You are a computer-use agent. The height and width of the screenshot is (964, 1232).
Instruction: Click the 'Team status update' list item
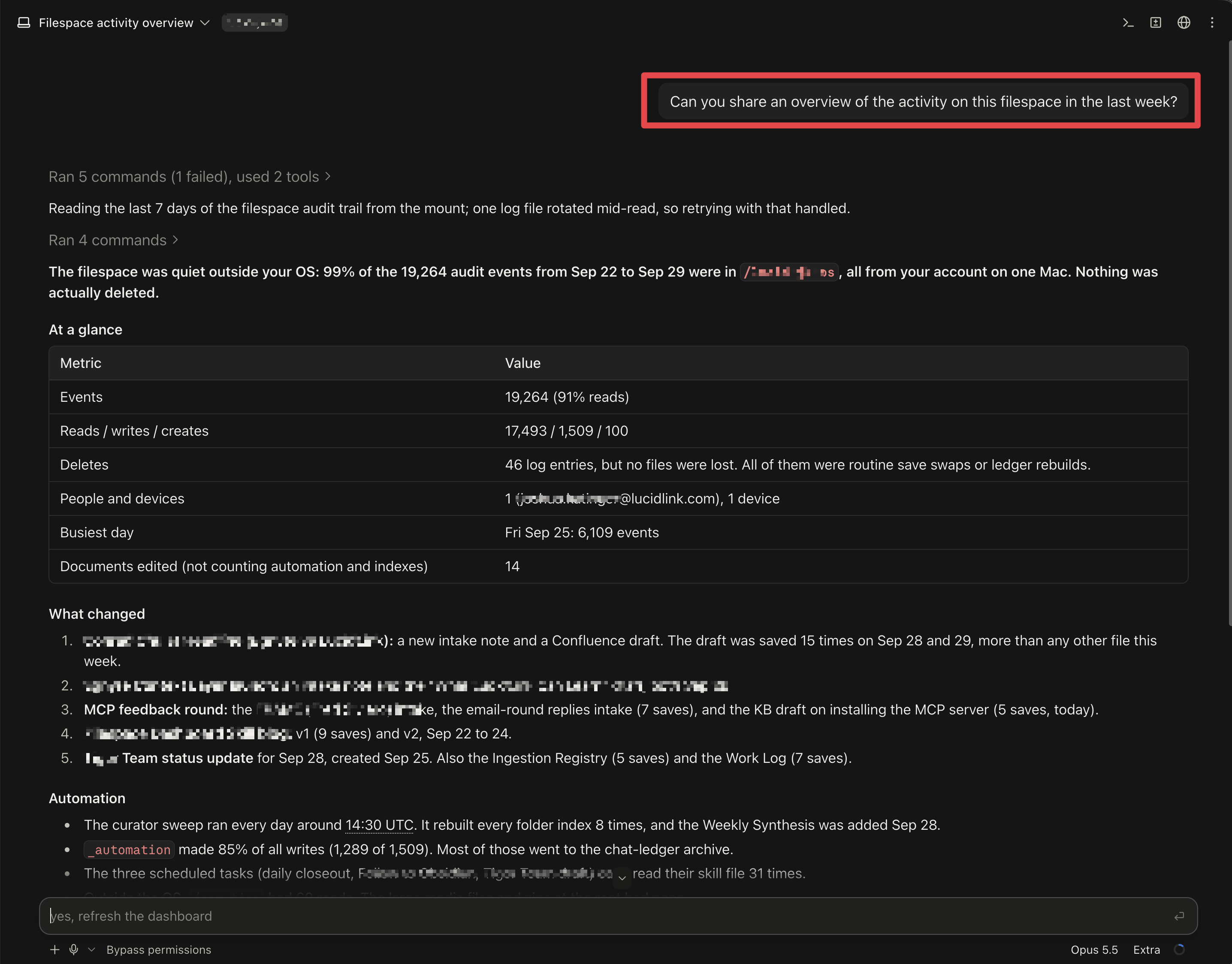[187, 758]
